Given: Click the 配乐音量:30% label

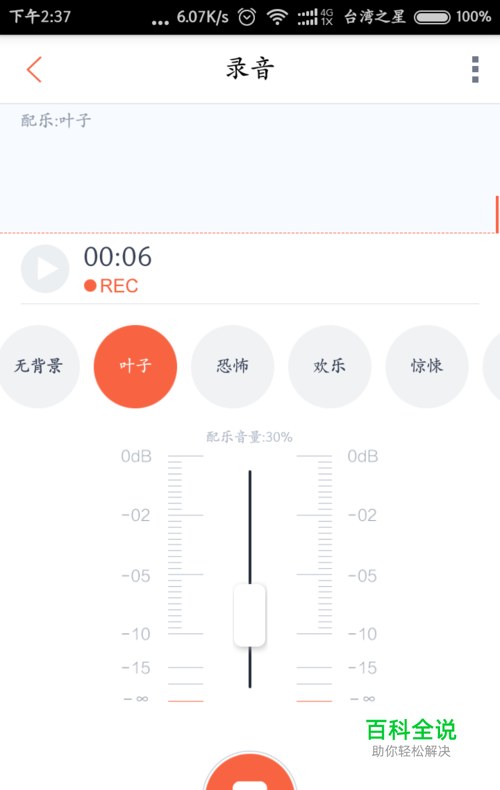Looking at the screenshot, I should pos(249,437).
